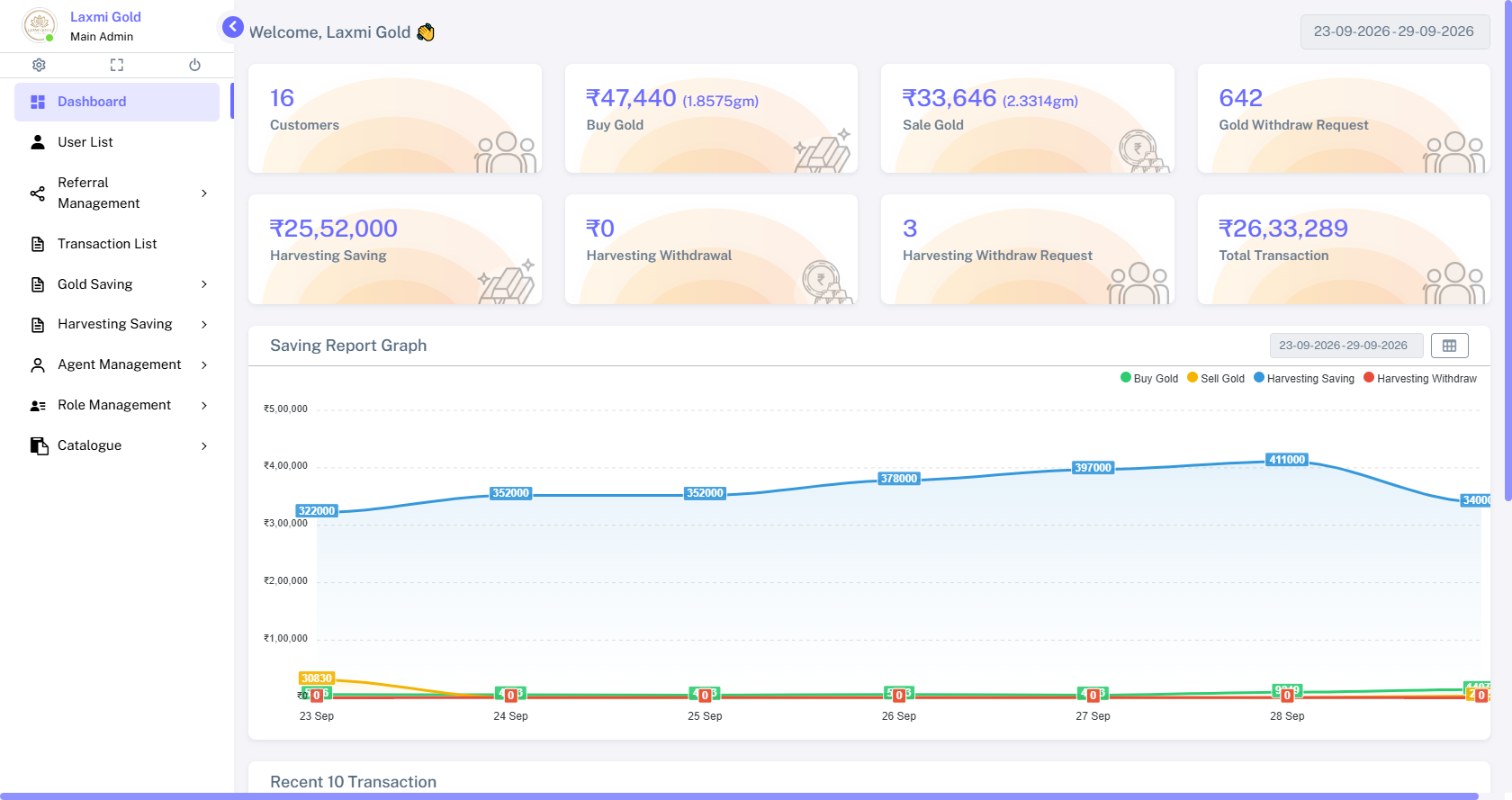Open the Customers card
This screenshot has height=800, width=1512.
pos(395,118)
